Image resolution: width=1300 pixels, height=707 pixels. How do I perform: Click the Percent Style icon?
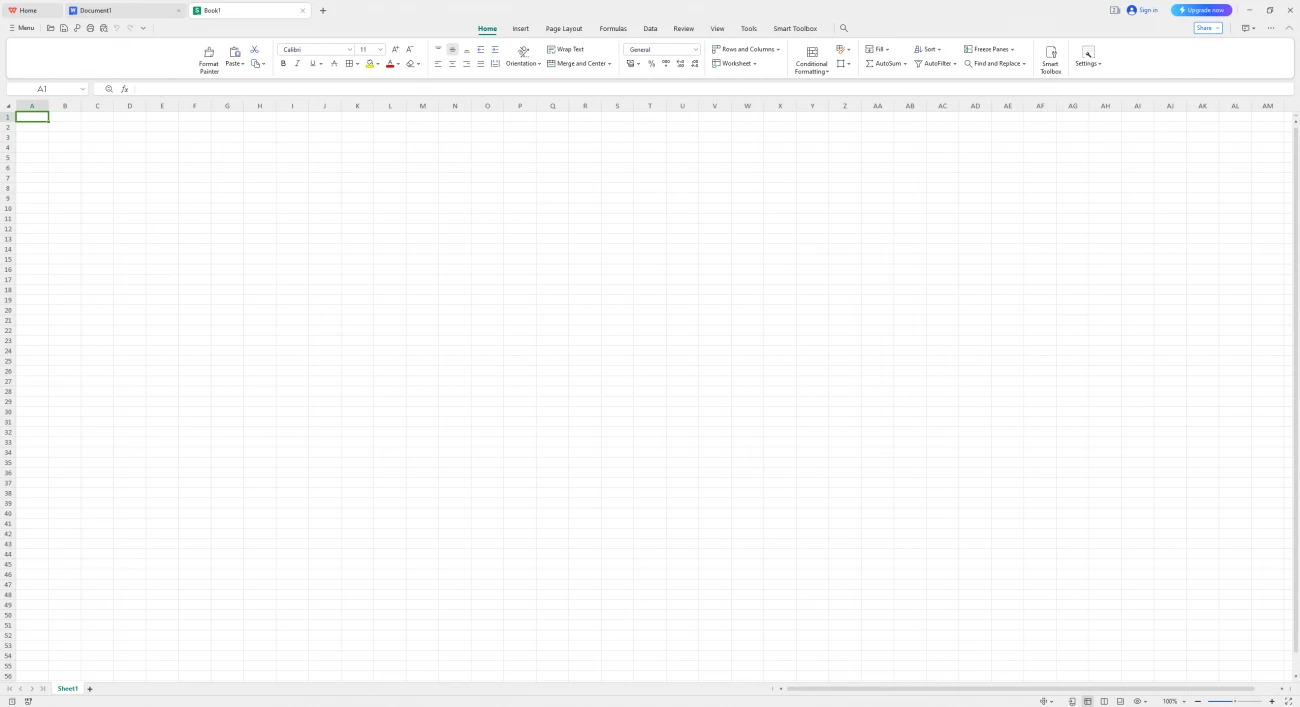click(651, 64)
